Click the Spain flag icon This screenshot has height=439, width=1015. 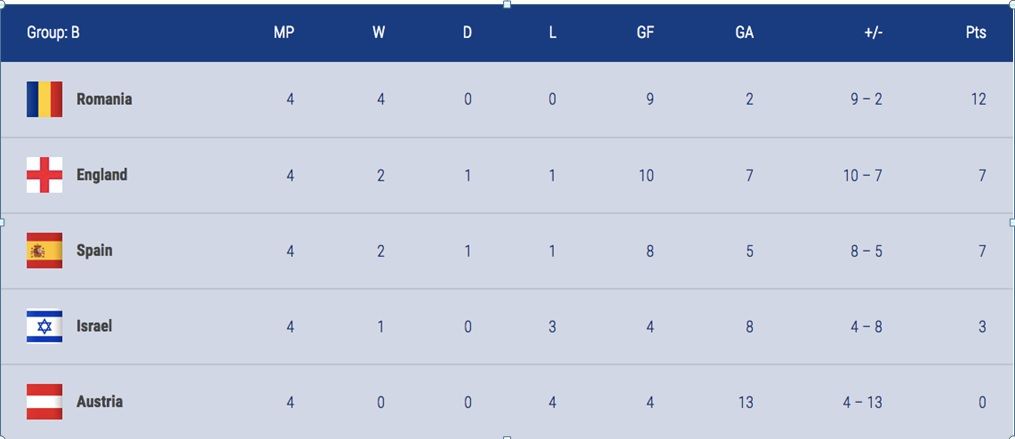(x=44, y=251)
